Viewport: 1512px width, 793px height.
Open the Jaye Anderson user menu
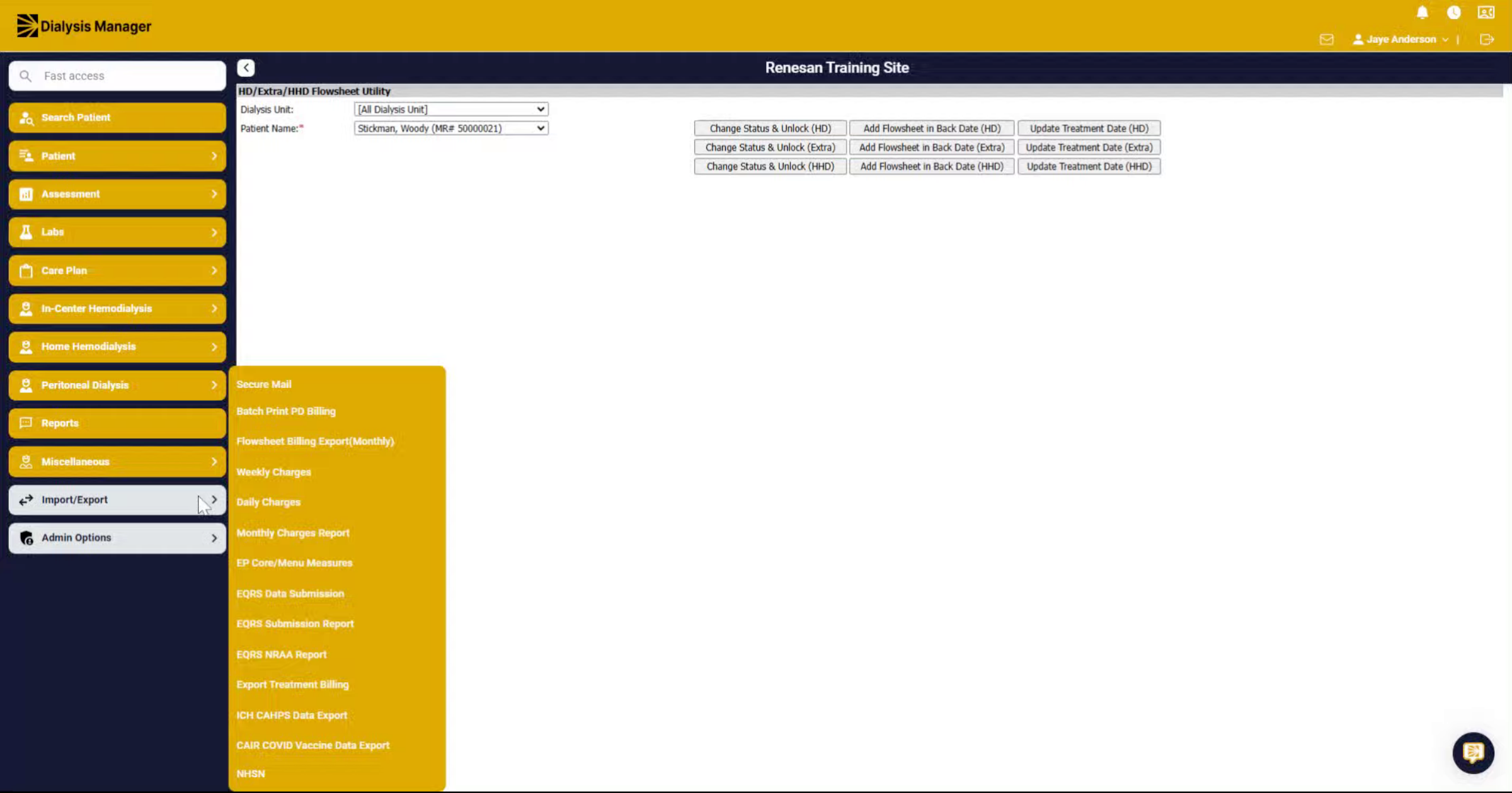pyautogui.click(x=1400, y=39)
